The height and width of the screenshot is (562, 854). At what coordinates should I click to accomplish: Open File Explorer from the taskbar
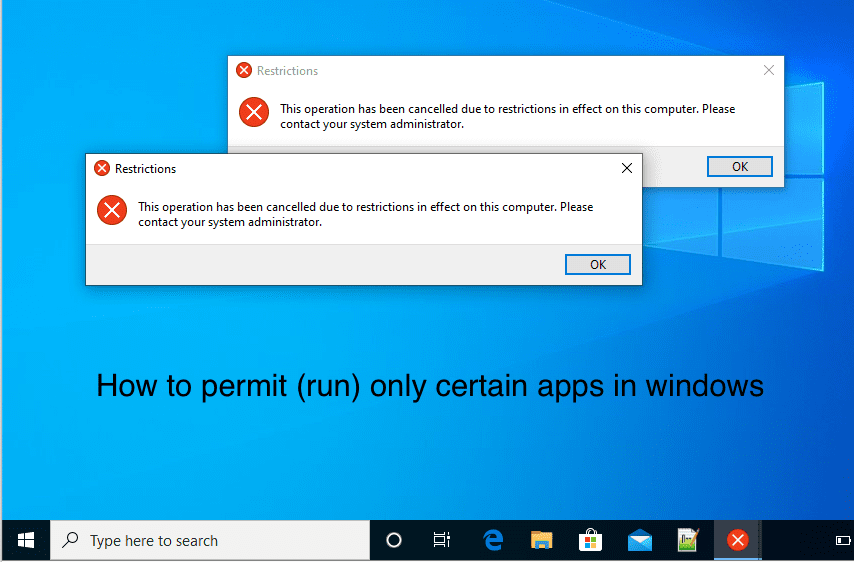[541, 541]
